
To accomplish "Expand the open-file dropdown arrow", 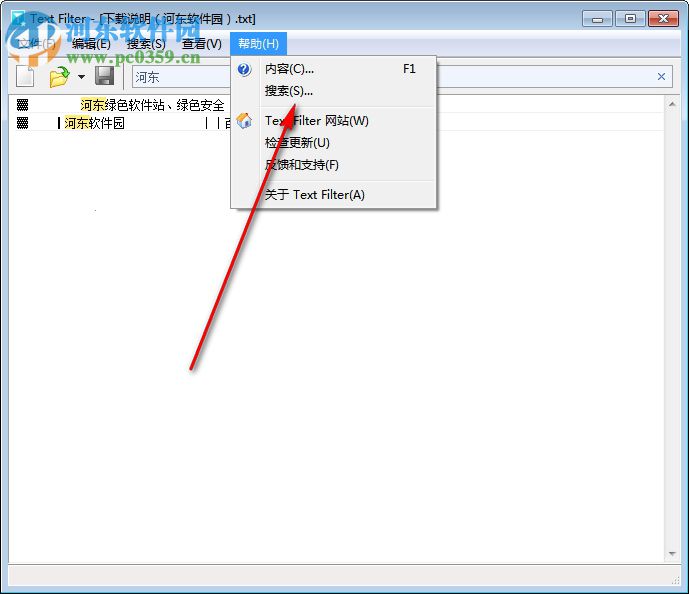I will (81, 77).
